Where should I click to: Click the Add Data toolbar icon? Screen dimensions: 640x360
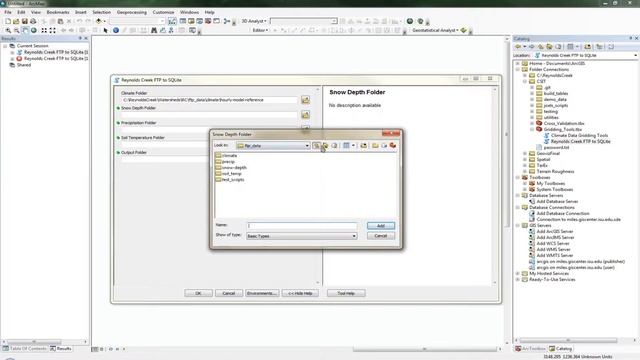click(x=99, y=21)
